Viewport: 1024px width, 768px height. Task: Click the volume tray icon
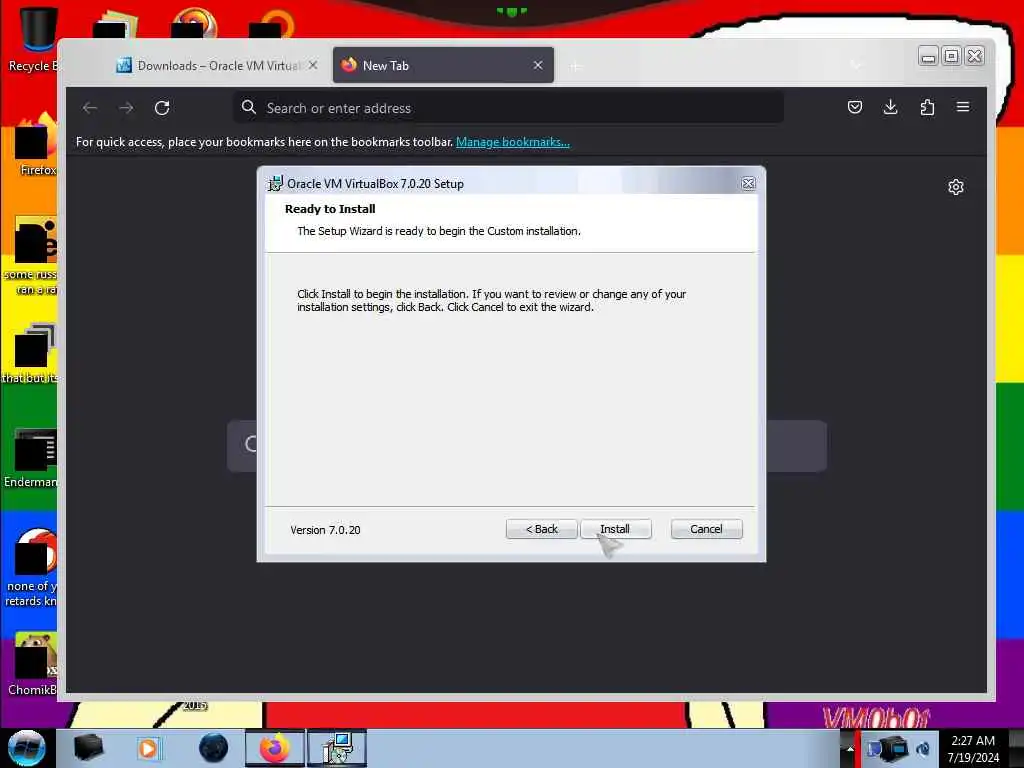(x=923, y=748)
